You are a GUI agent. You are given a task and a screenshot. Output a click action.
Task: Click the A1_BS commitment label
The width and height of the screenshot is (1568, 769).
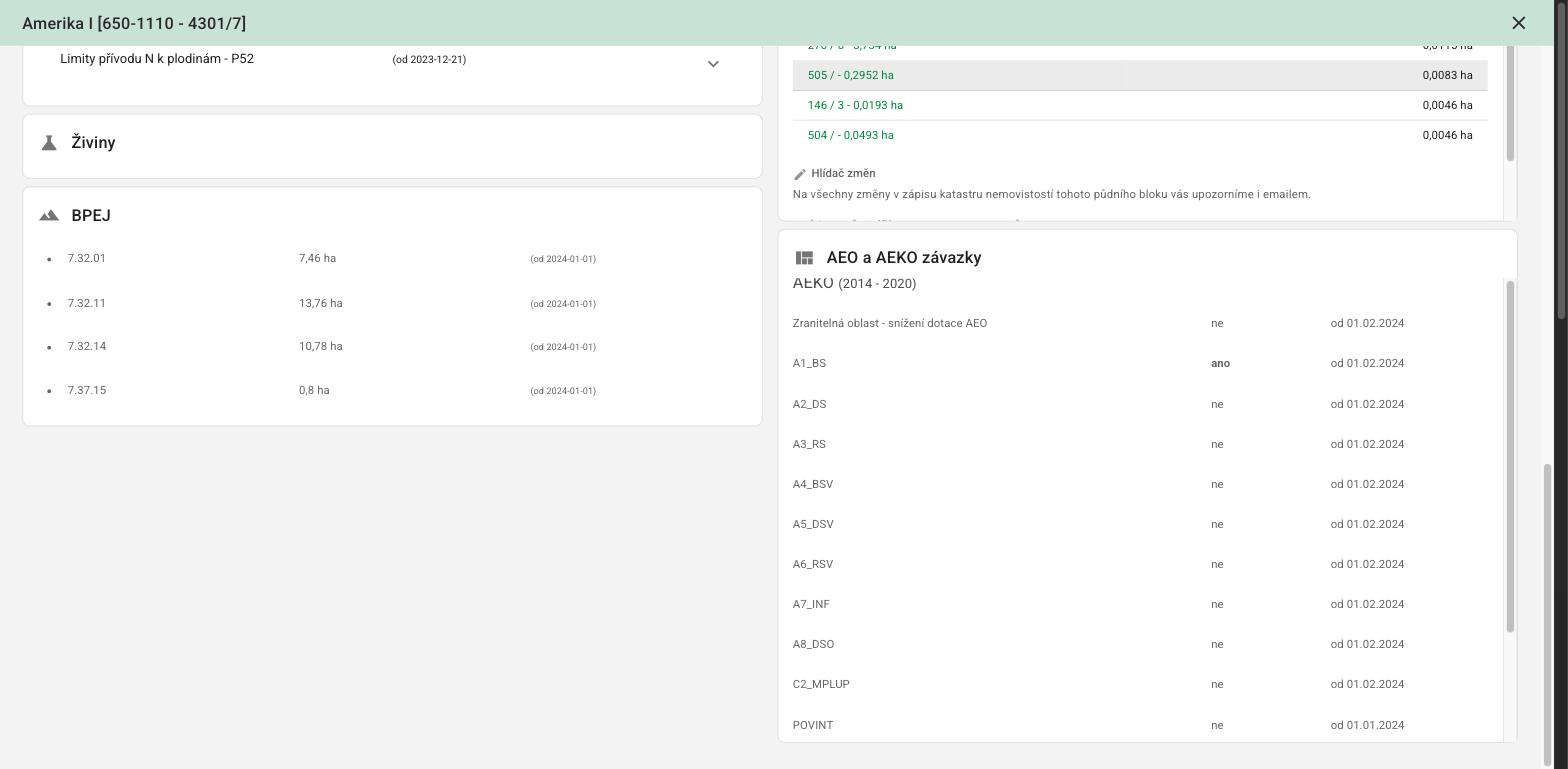(x=809, y=363)
